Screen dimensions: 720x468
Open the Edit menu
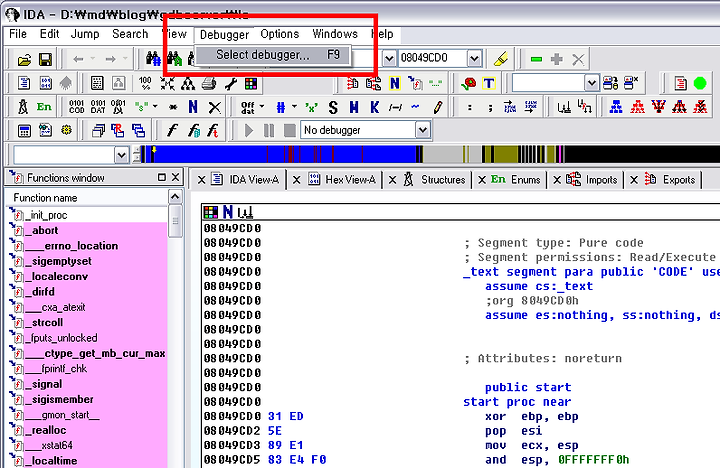49,34
